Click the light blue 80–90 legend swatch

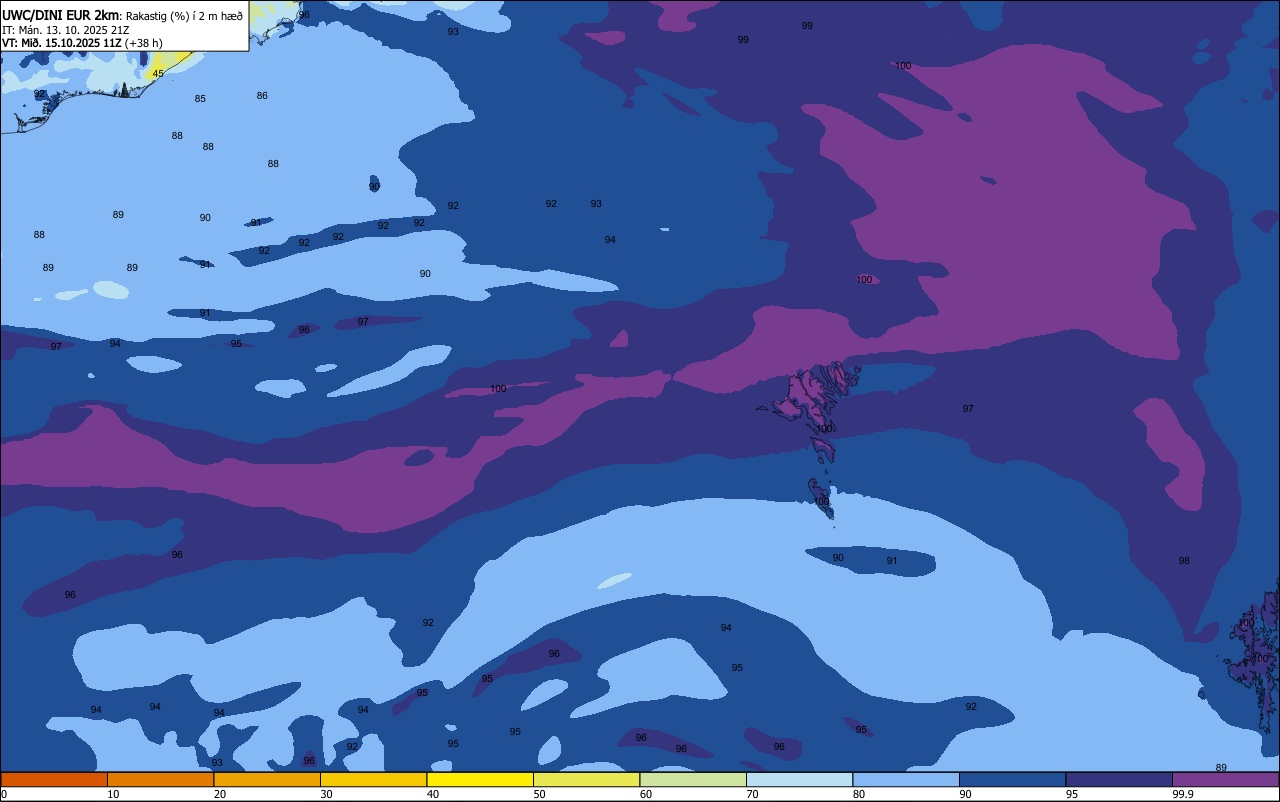pyautogui.click(x=906, y=779)
